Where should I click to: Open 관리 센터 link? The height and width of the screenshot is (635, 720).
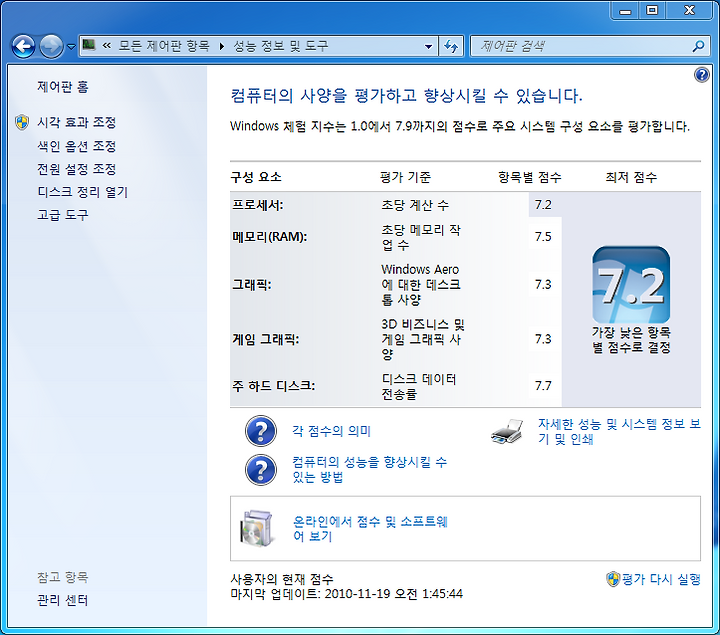coord(62,600)
